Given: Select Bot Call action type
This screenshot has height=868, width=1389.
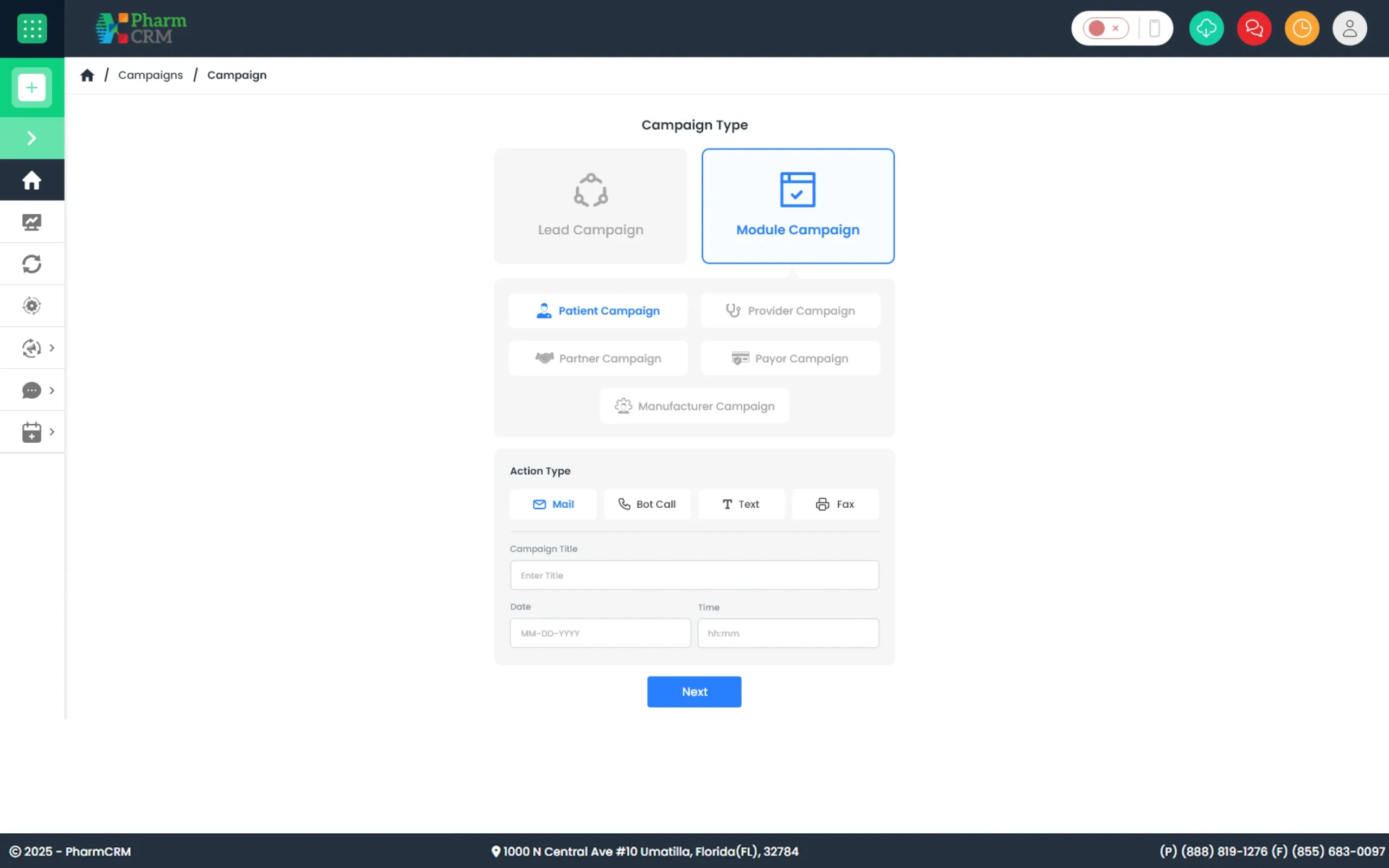Looking at the screenshot, I should click(647, 504).
